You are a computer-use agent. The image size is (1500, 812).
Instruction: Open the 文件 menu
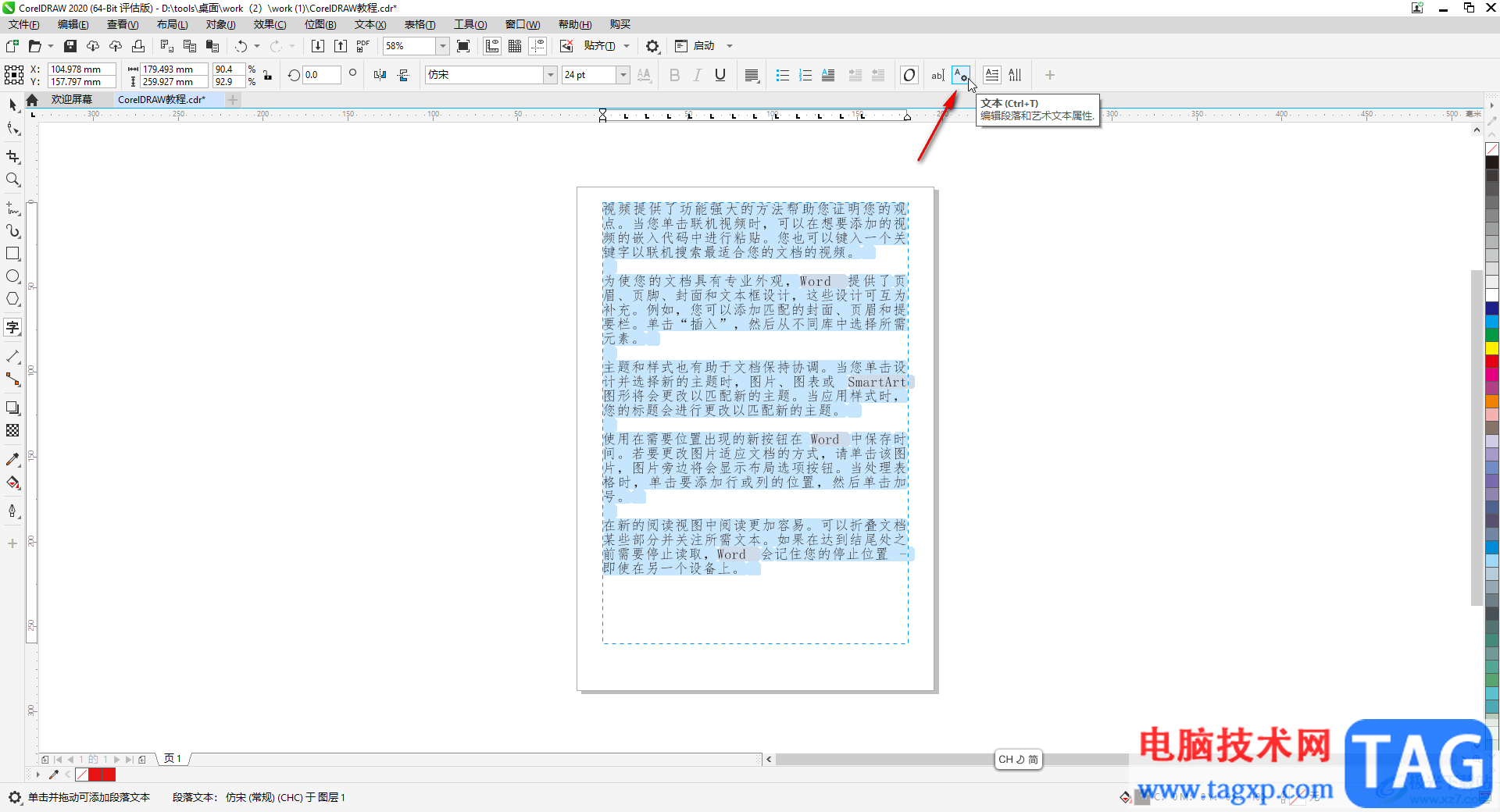pyautogui.click(x=23, y=24)
